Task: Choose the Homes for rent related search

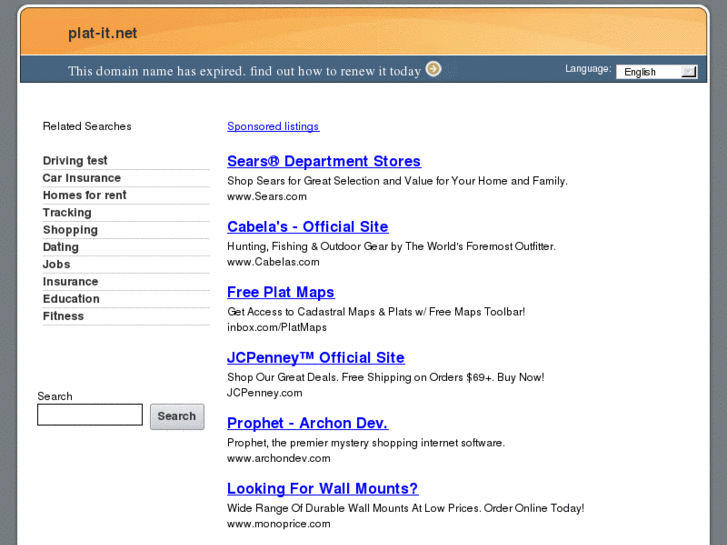Action: tap(84, 195)
